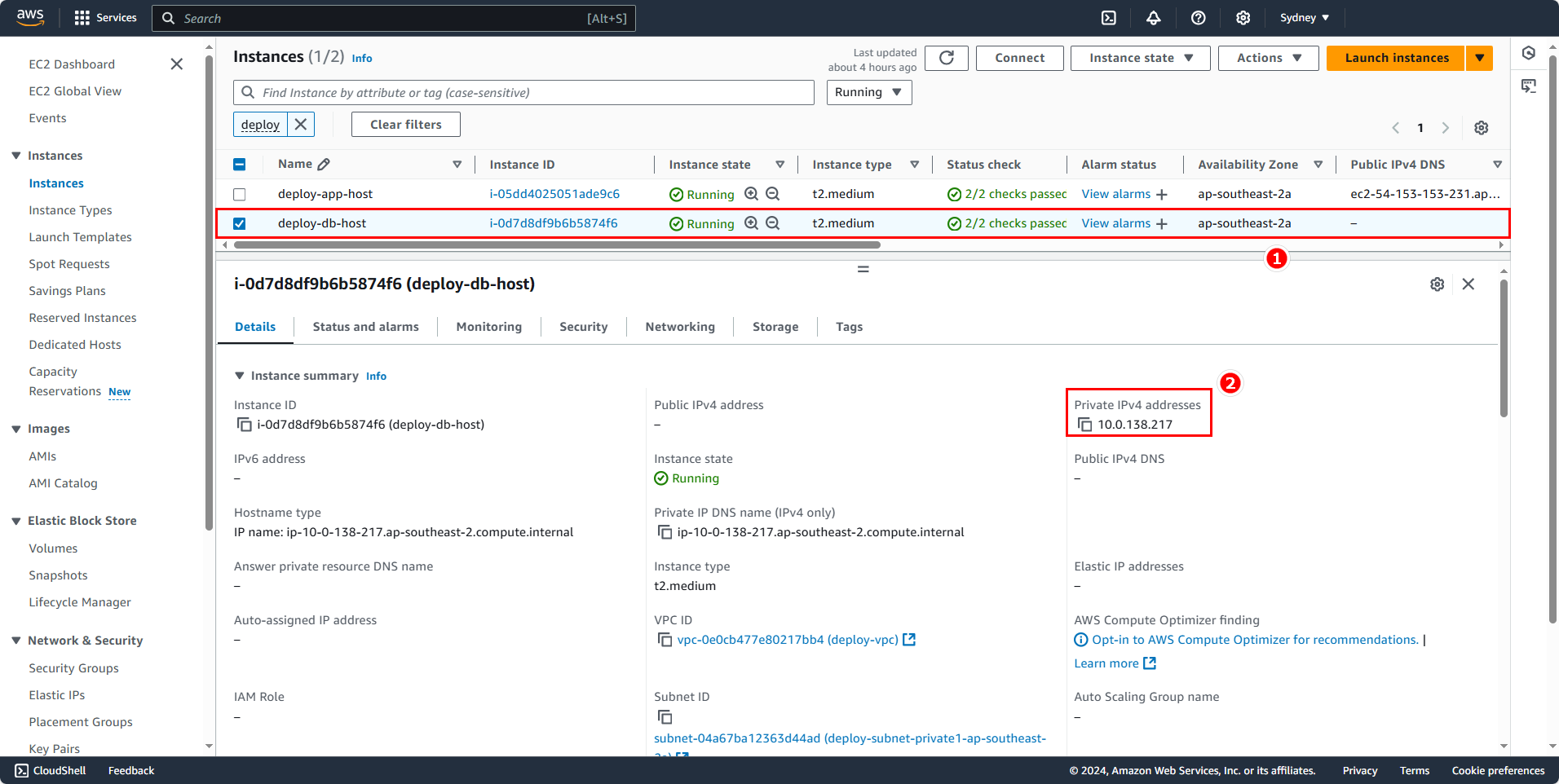Image resolution: width=1559 pixels, height=784 pixels.
Task: Copy the private IP DNS name
Action: click(665, 532)
